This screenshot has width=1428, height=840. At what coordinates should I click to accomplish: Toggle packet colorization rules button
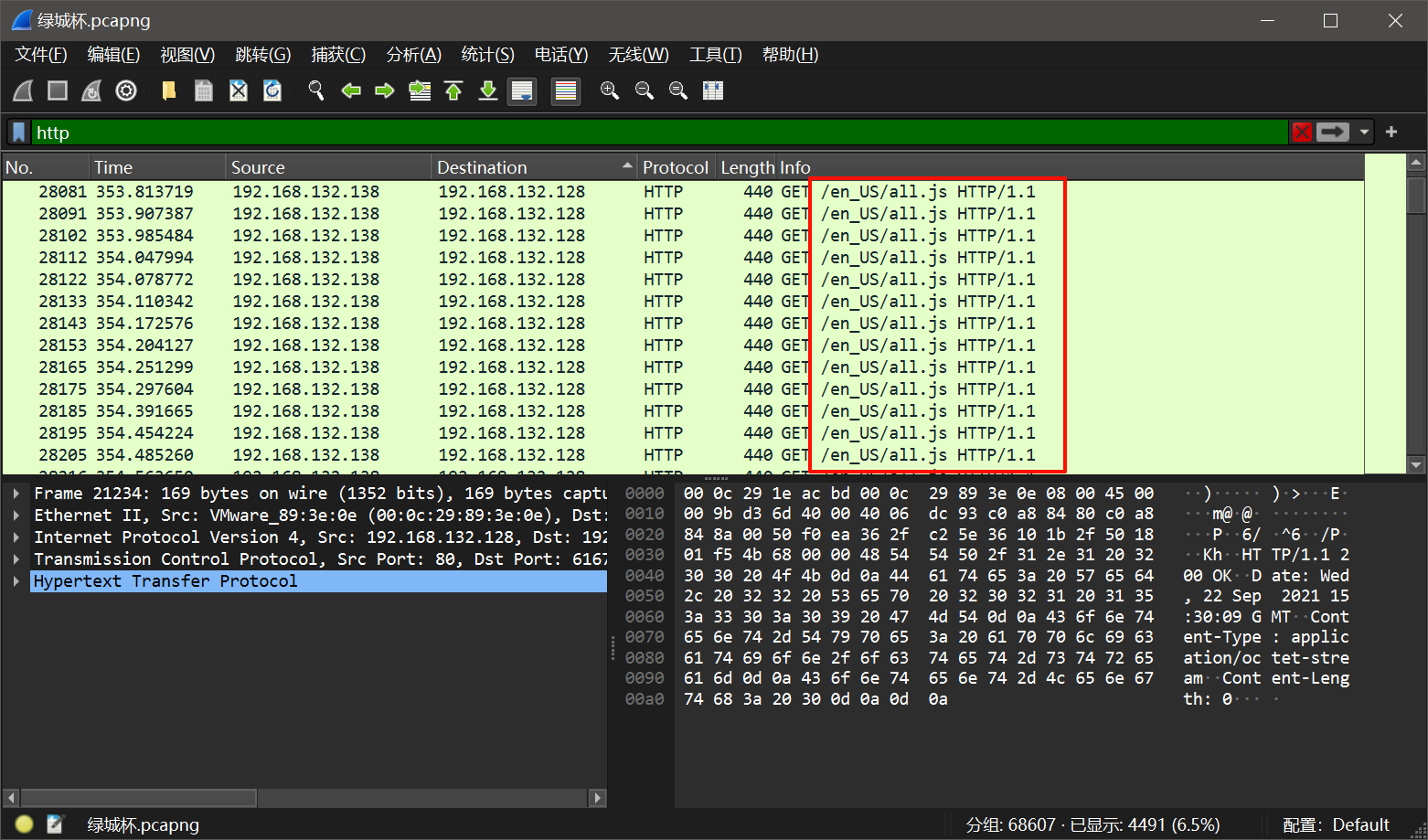566,90
